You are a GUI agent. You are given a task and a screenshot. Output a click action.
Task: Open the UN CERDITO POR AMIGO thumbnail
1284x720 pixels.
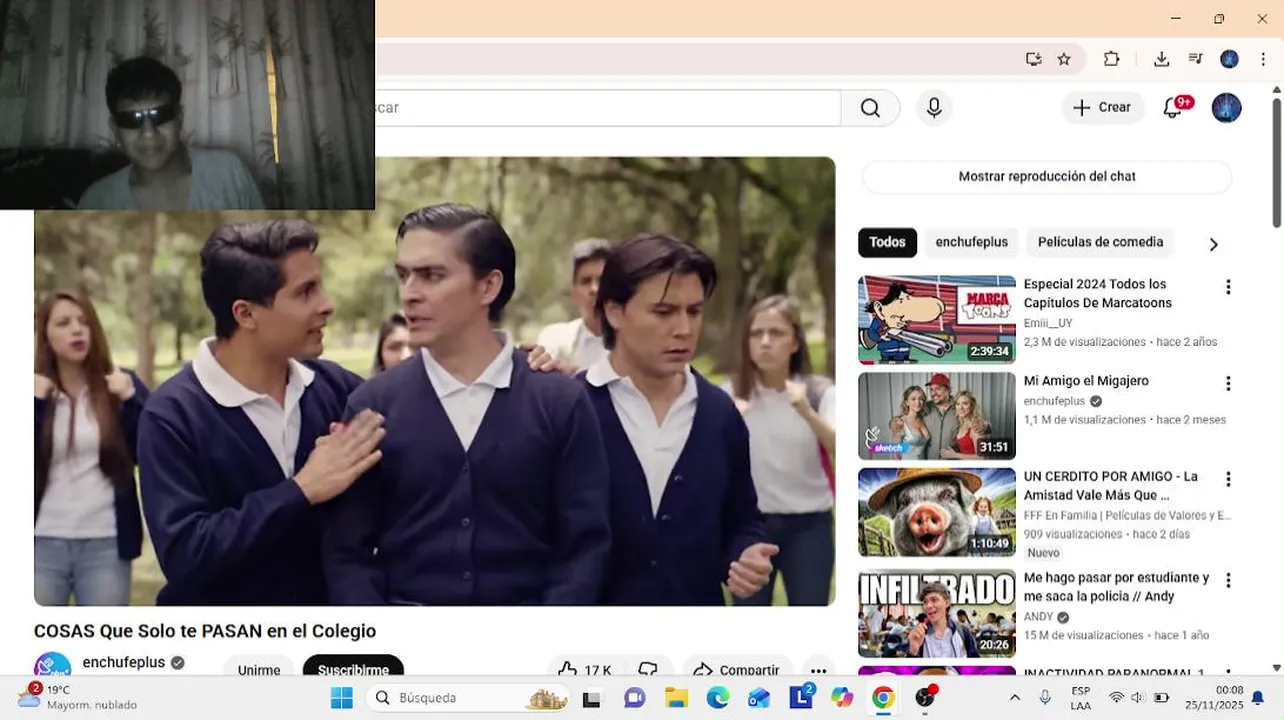tap(937, 512)
